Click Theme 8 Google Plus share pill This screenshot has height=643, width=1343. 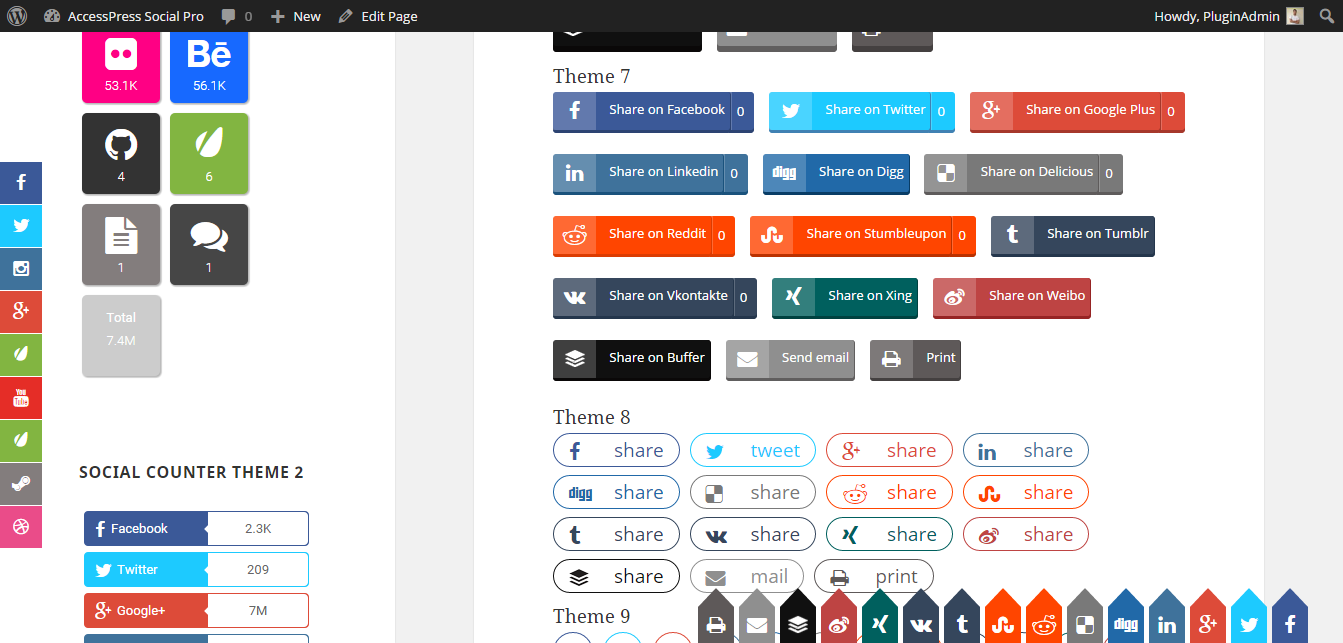point(889,450)
